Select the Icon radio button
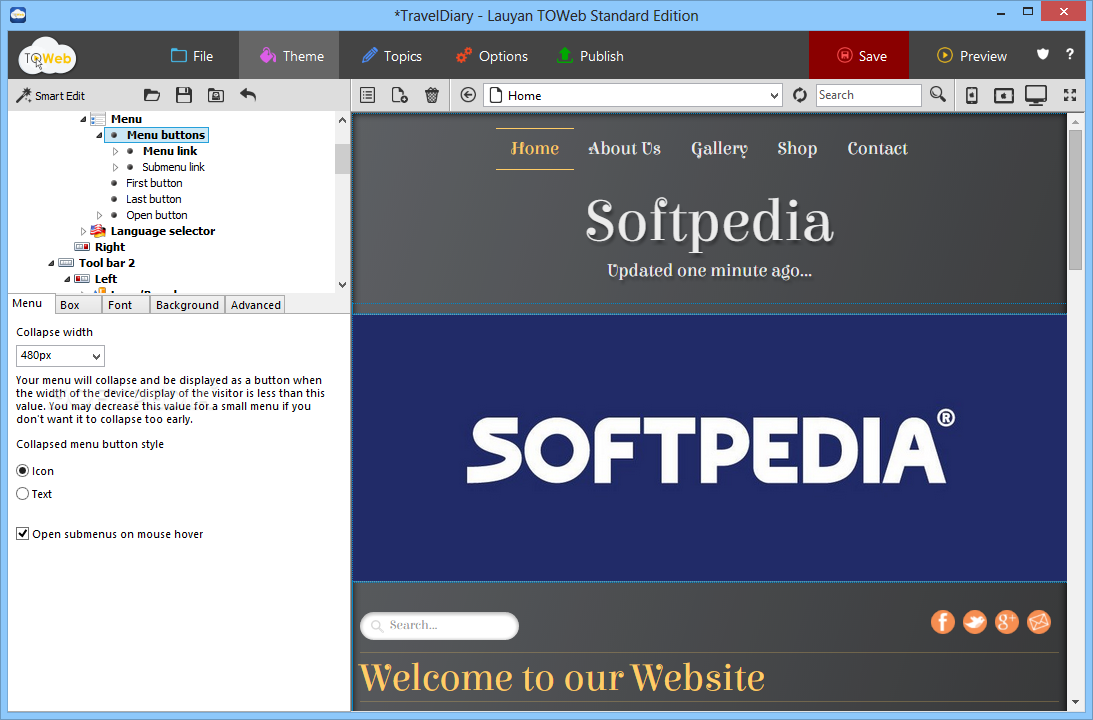Image resolution: width=1093 pixels, height=720 pixels. click(22, 471)
